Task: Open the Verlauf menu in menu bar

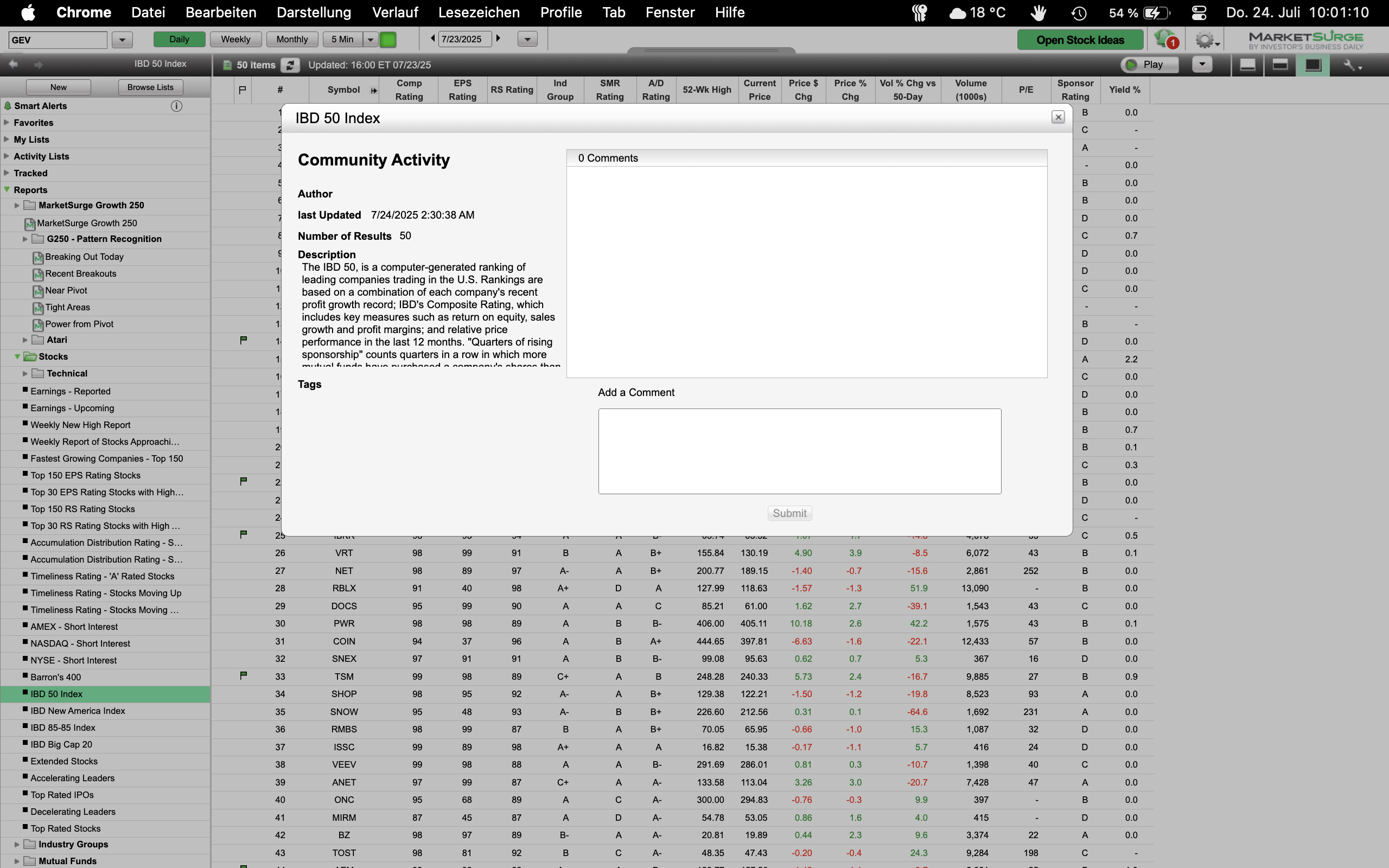Action: pos(395,12)
